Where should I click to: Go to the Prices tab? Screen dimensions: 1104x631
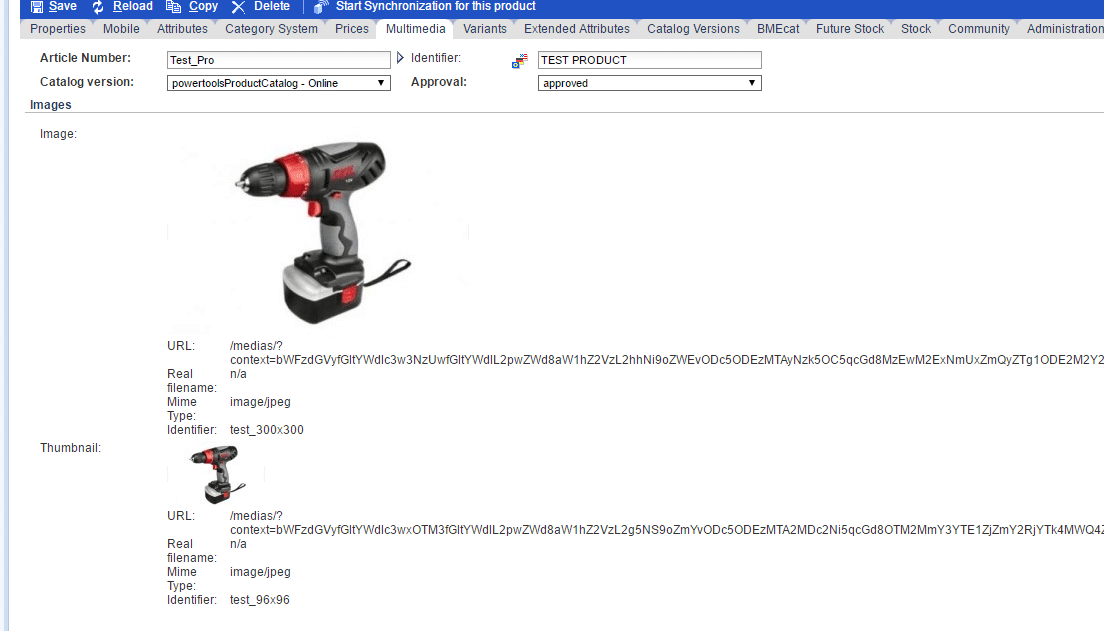pyautogui.click(x=352, y=29)
